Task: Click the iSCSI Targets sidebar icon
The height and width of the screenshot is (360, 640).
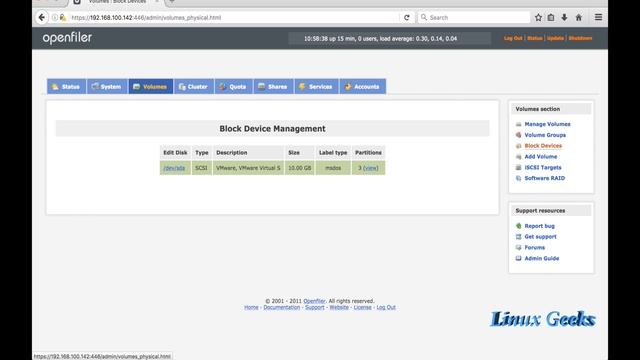Action: [x=518, y=167]
